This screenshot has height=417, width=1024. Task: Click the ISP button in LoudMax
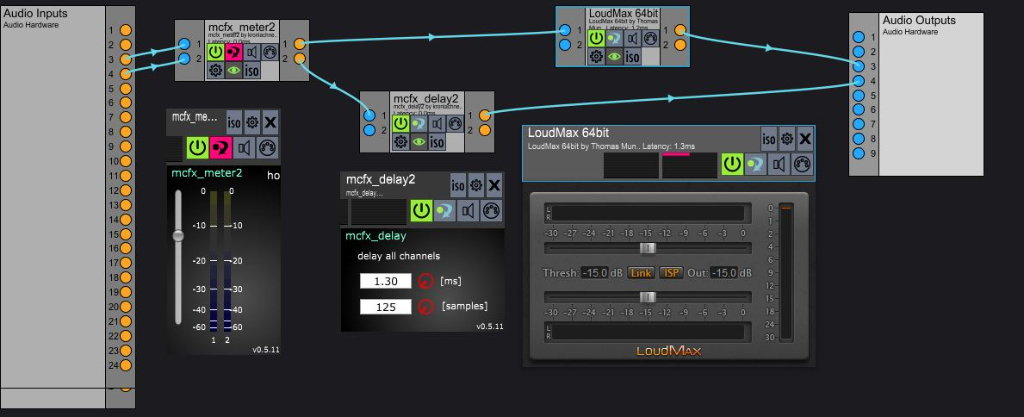click(x=671, y=273)
